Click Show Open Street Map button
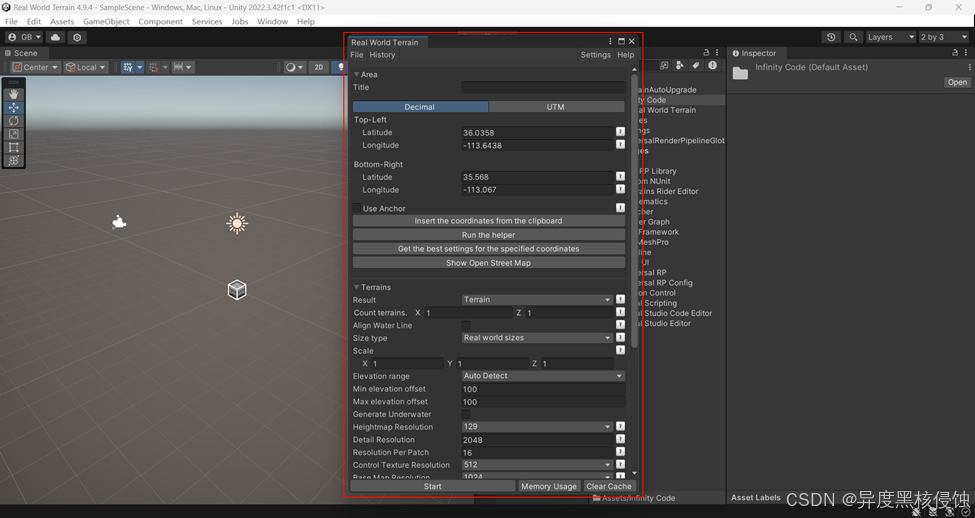The height and width of the screenshot is (518, 975). point(489,263)
